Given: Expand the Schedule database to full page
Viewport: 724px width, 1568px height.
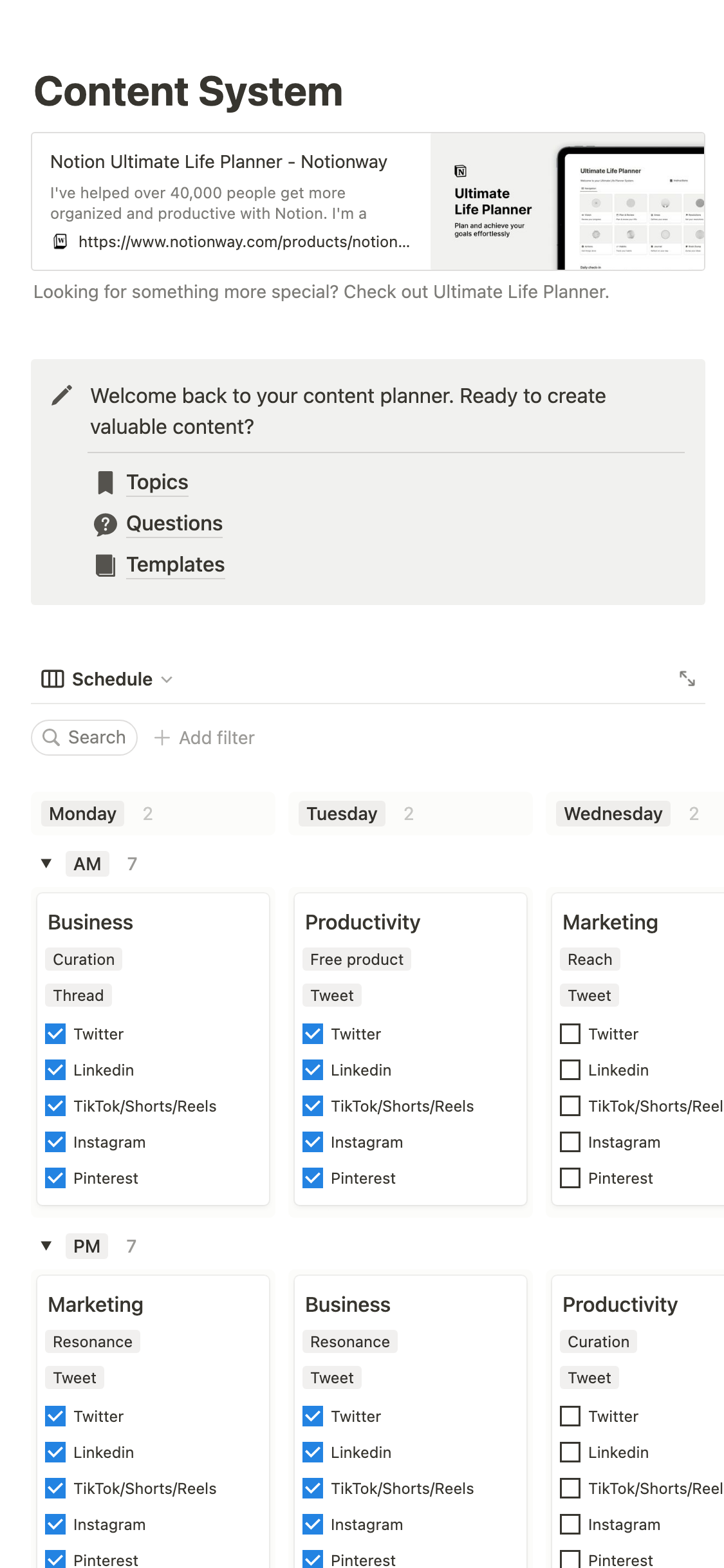Looking at the screenshot, I should tap(687, 678).
